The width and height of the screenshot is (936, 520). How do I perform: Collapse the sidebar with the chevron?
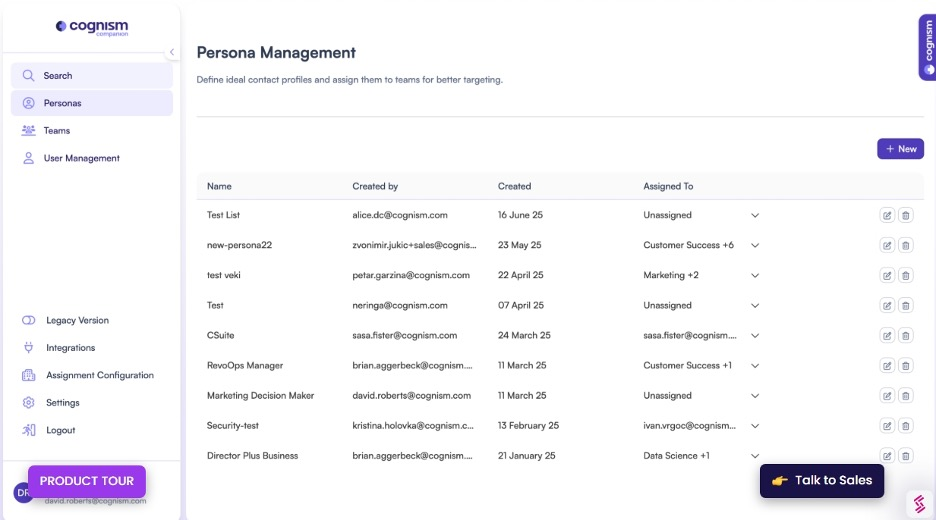click(172, 52)
